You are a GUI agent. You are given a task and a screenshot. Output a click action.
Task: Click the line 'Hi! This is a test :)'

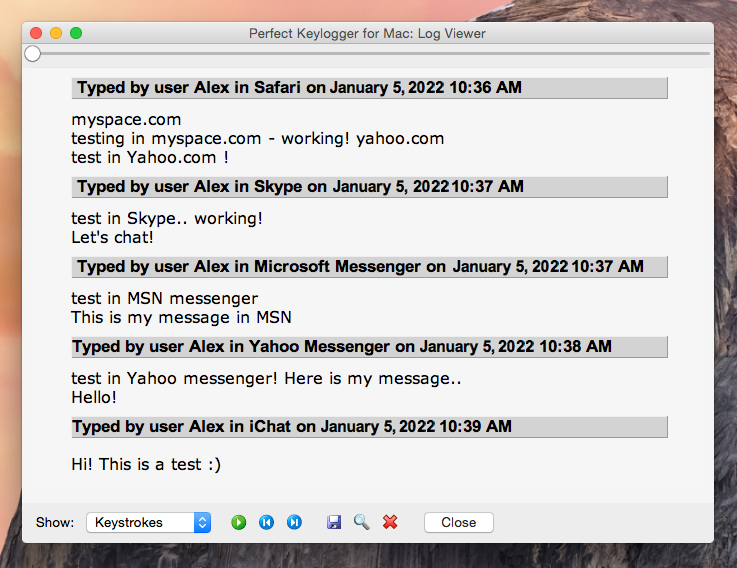(146, 465)
